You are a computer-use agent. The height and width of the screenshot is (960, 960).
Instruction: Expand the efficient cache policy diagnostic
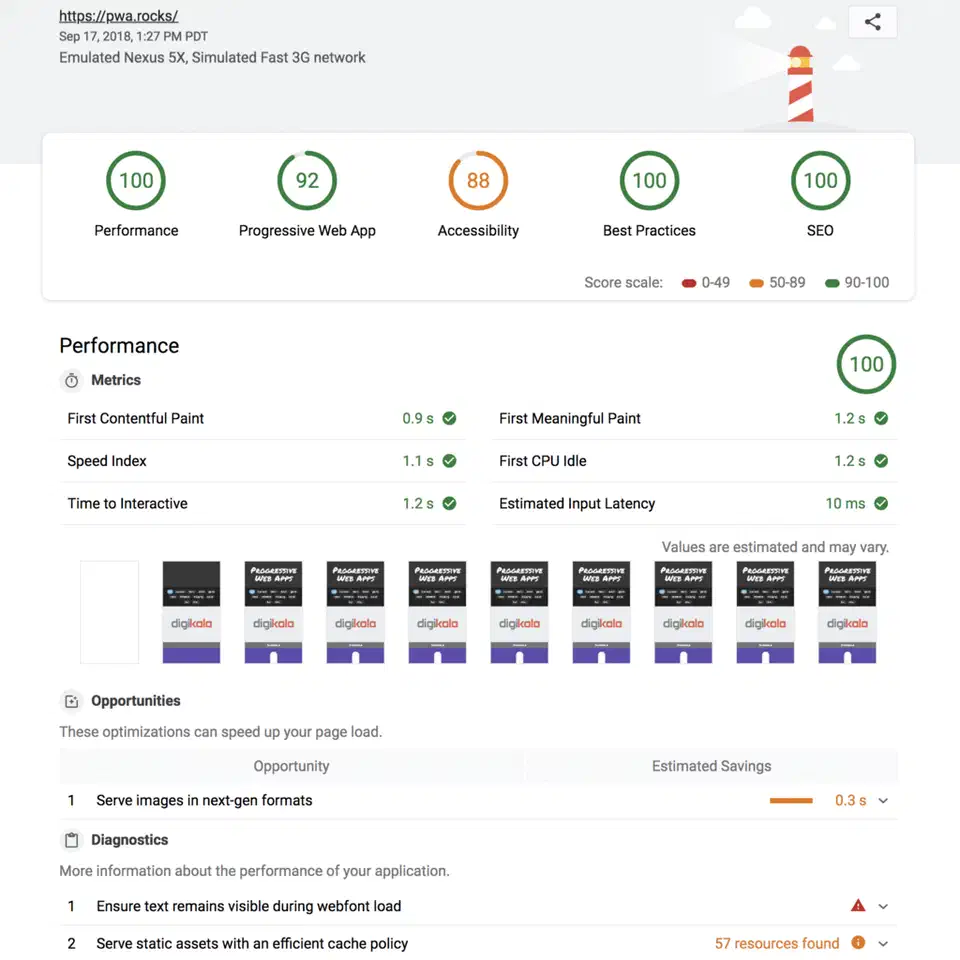click(882, 943)
